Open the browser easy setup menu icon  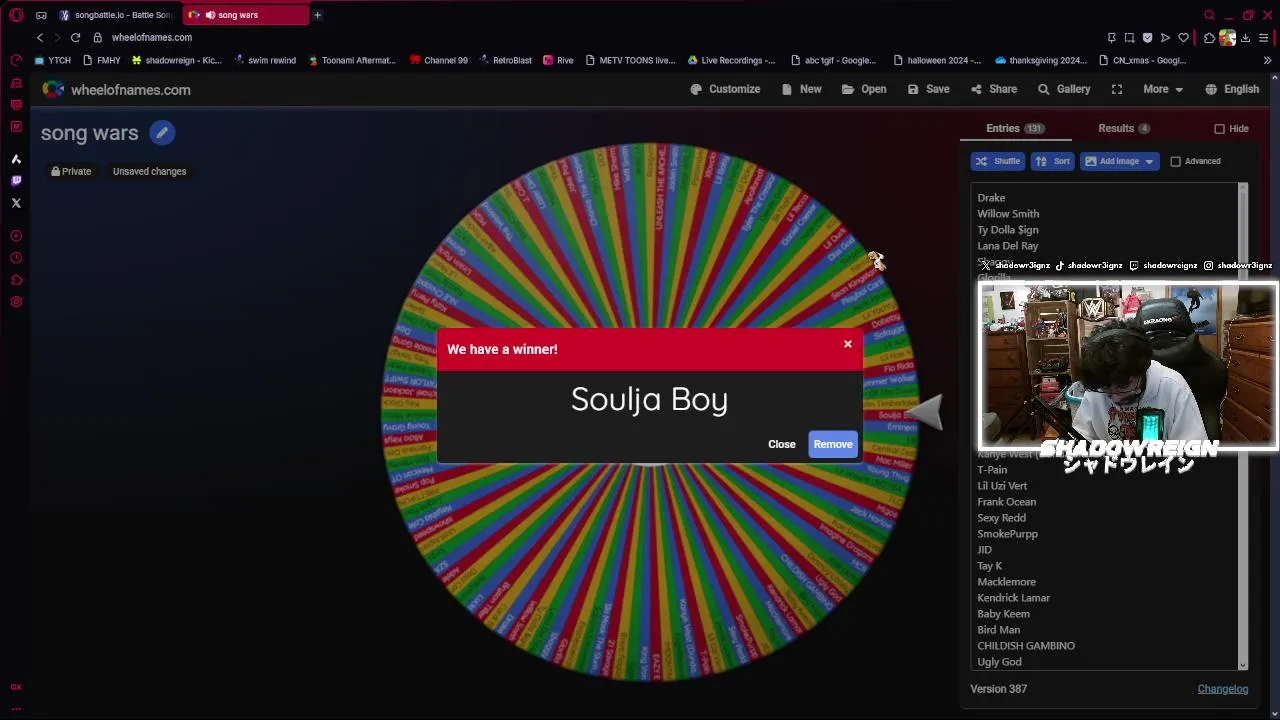coord(1264,38)
